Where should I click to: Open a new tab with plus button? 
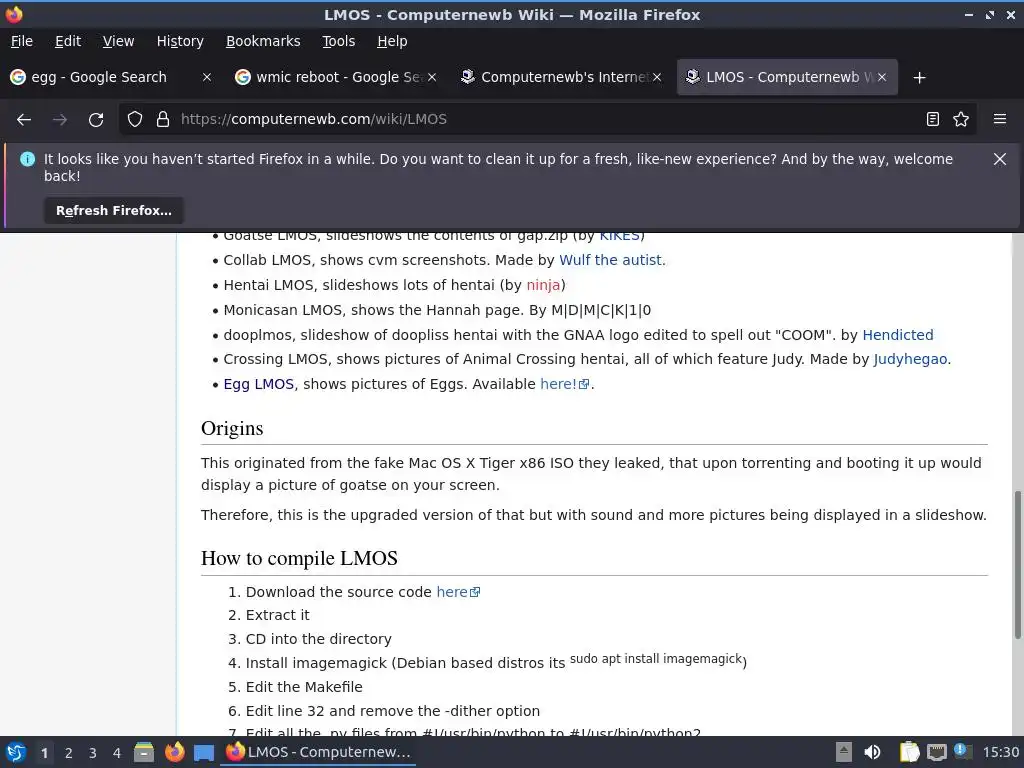click(x=920, y=78)
